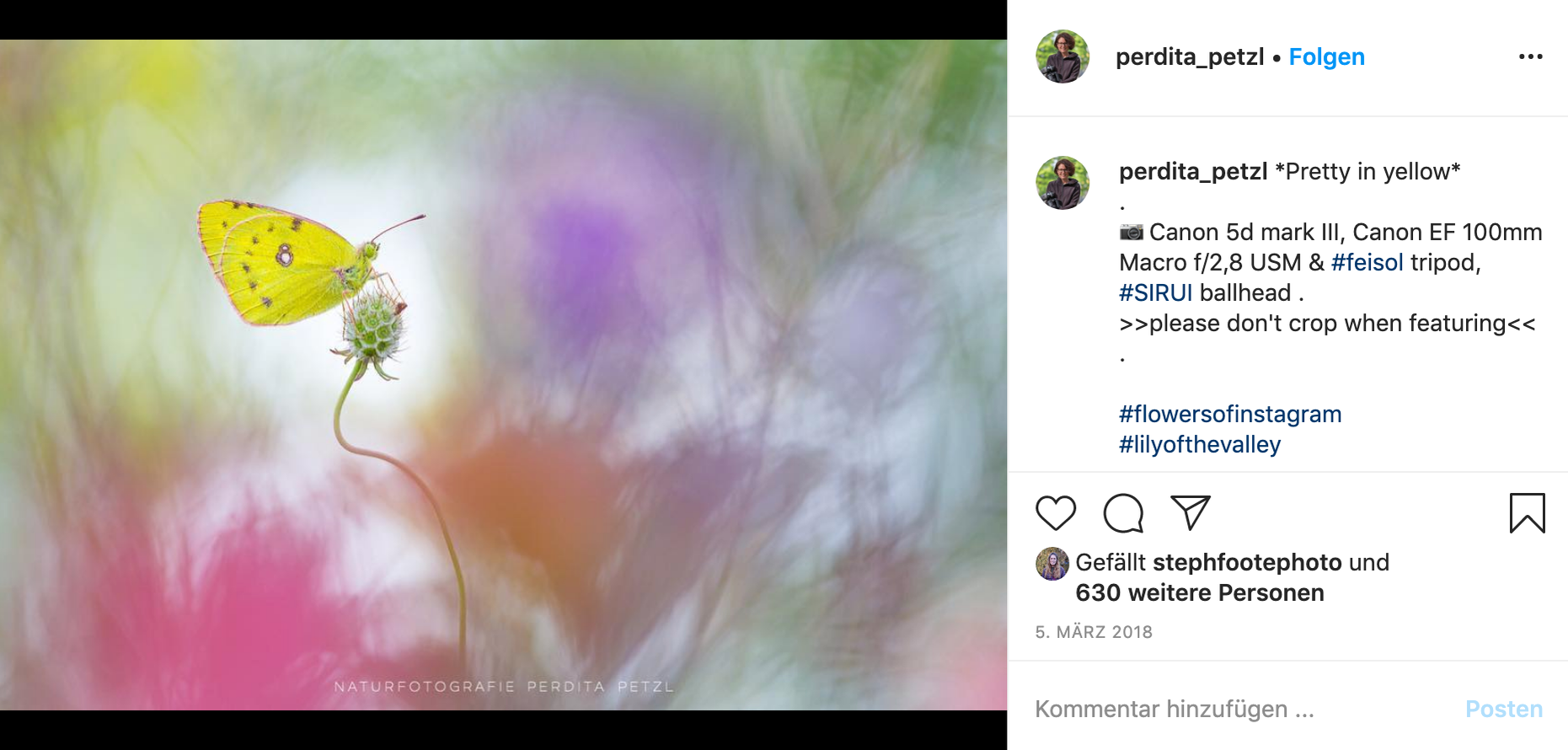This screenshot has height=750, width=1568.
Task: Focus the Kommentar hinzufügen comment field
Action: [1239, 709]
